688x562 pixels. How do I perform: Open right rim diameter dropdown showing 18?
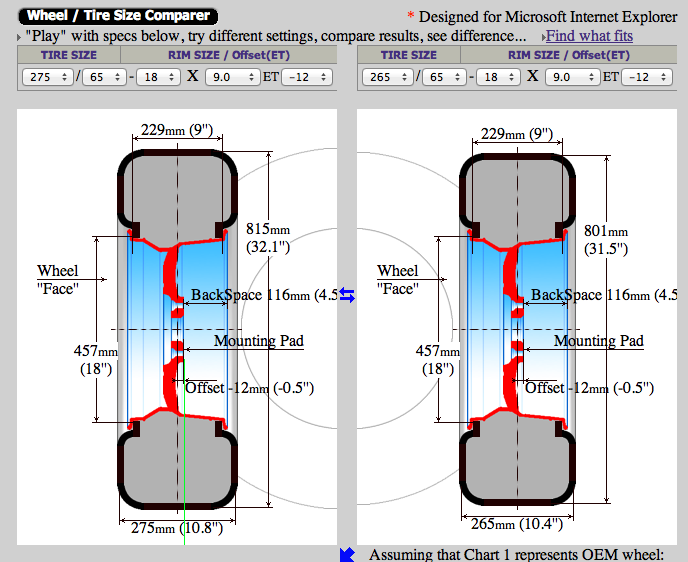point(498,77)
